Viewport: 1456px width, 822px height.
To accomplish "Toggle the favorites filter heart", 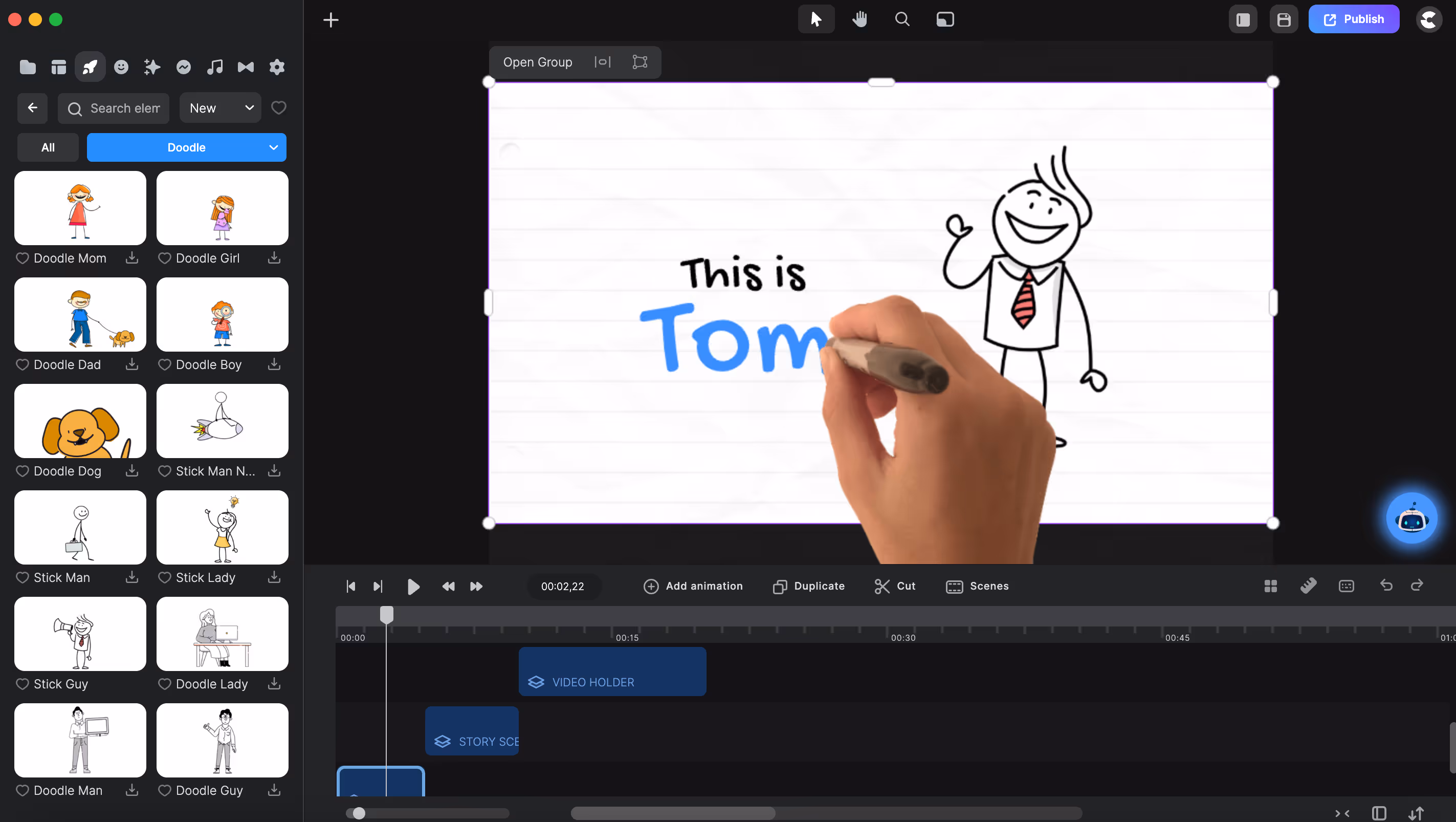I will 279,107.
